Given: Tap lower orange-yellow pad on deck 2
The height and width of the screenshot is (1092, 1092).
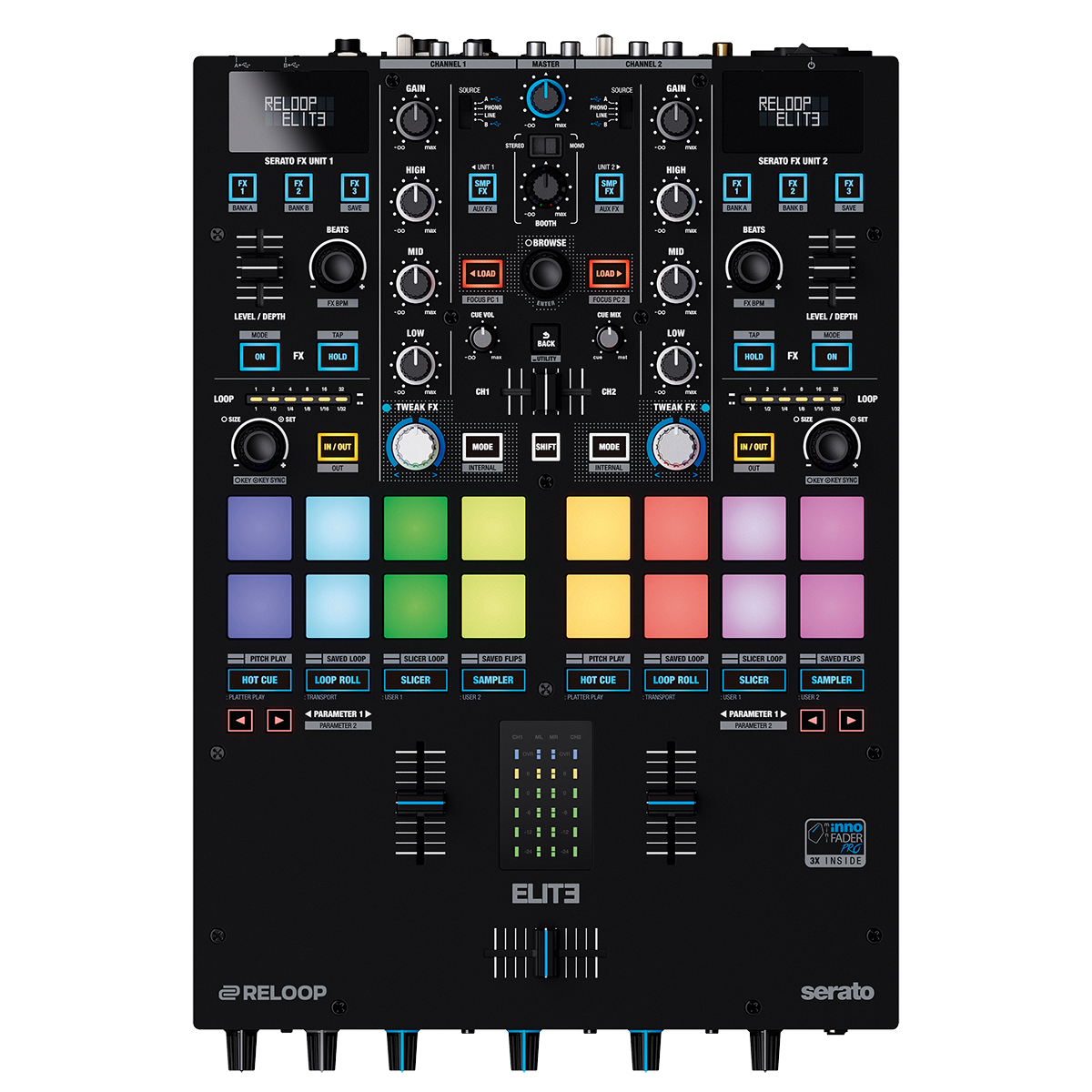Looking at the screenshot, I should pyautogui.click(x=598, y=606).
